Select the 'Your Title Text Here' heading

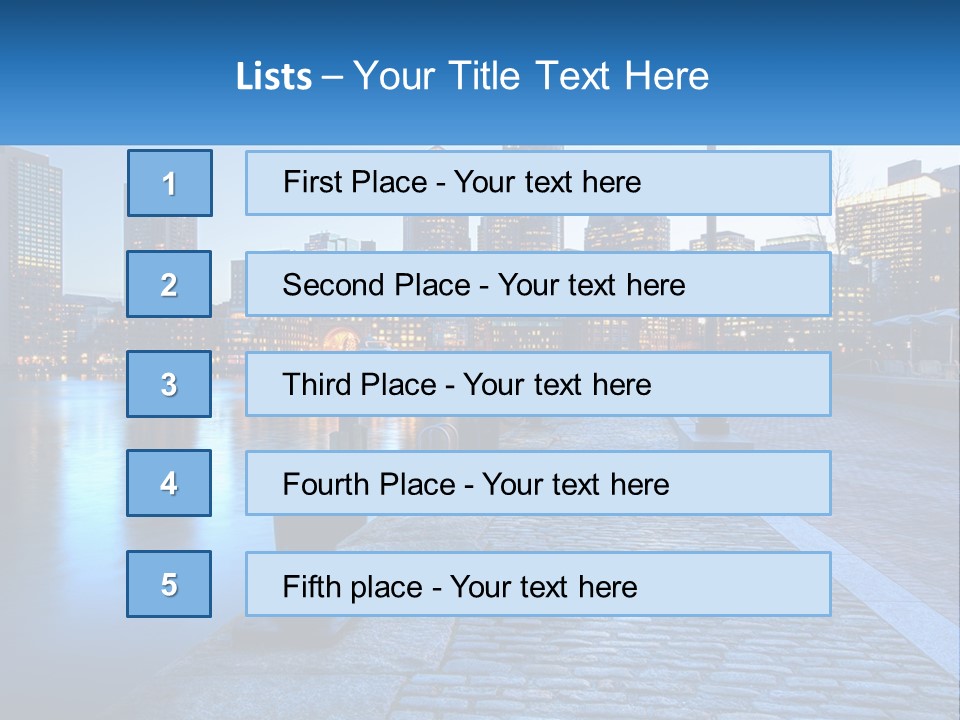(531, 76)
